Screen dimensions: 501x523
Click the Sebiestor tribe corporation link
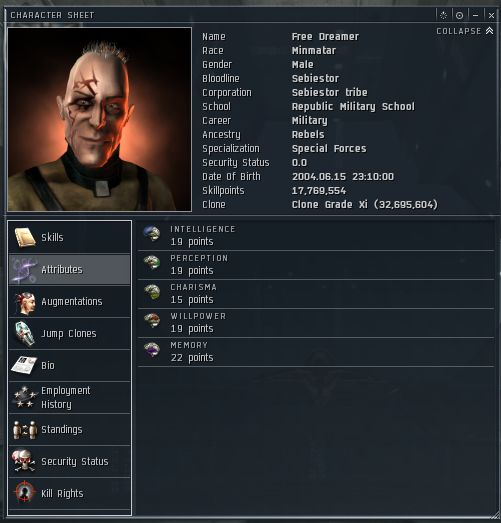330,92
